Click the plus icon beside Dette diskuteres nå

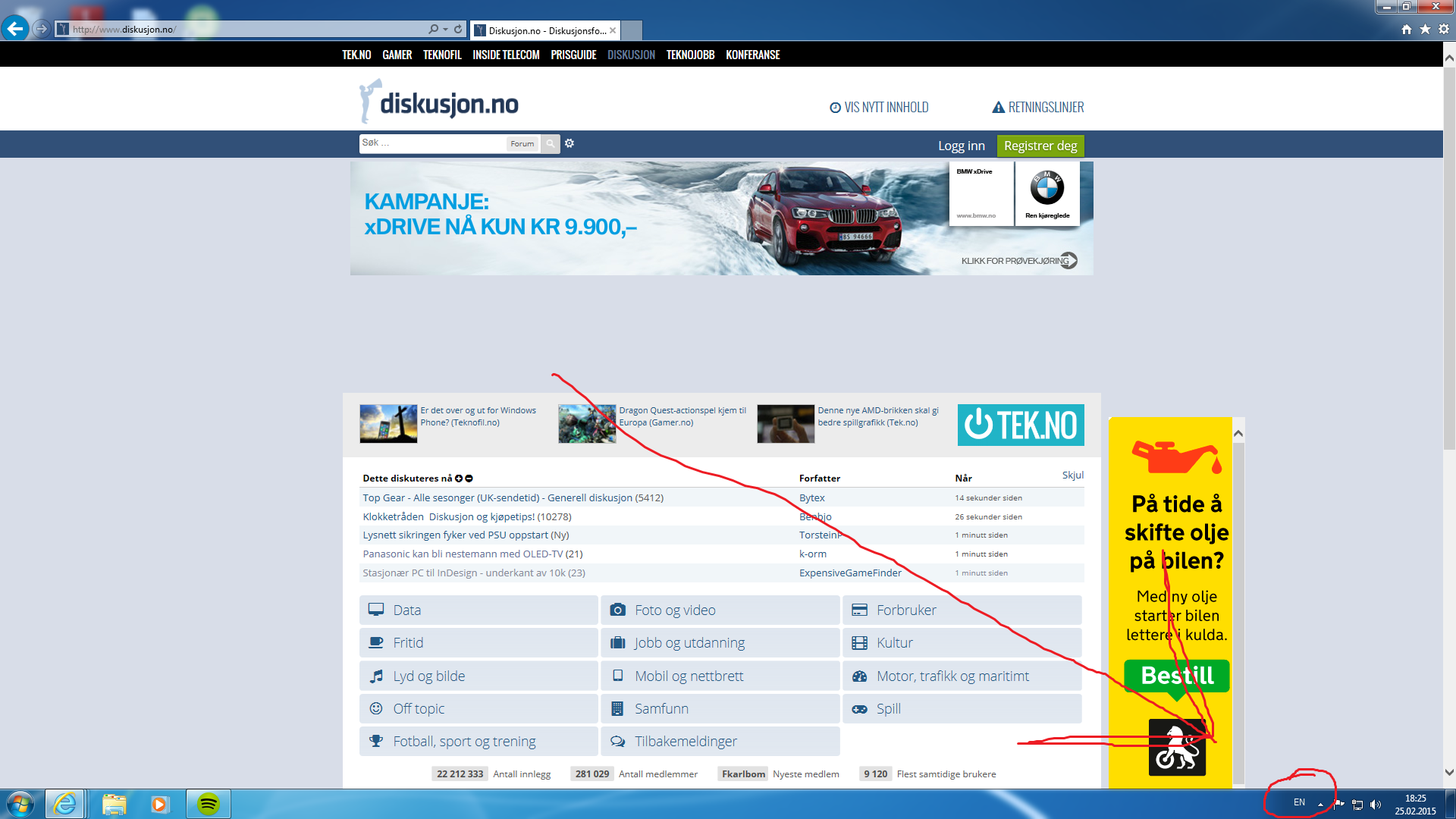click(x=459, y=479)
